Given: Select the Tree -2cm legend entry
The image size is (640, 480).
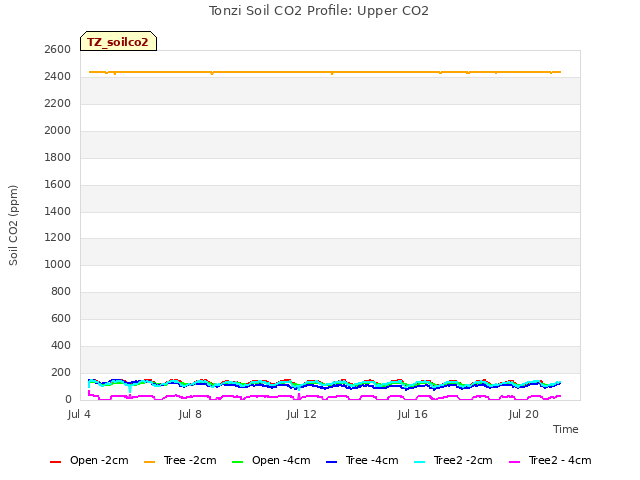Looking at the screenshot, I should point(180,460).
